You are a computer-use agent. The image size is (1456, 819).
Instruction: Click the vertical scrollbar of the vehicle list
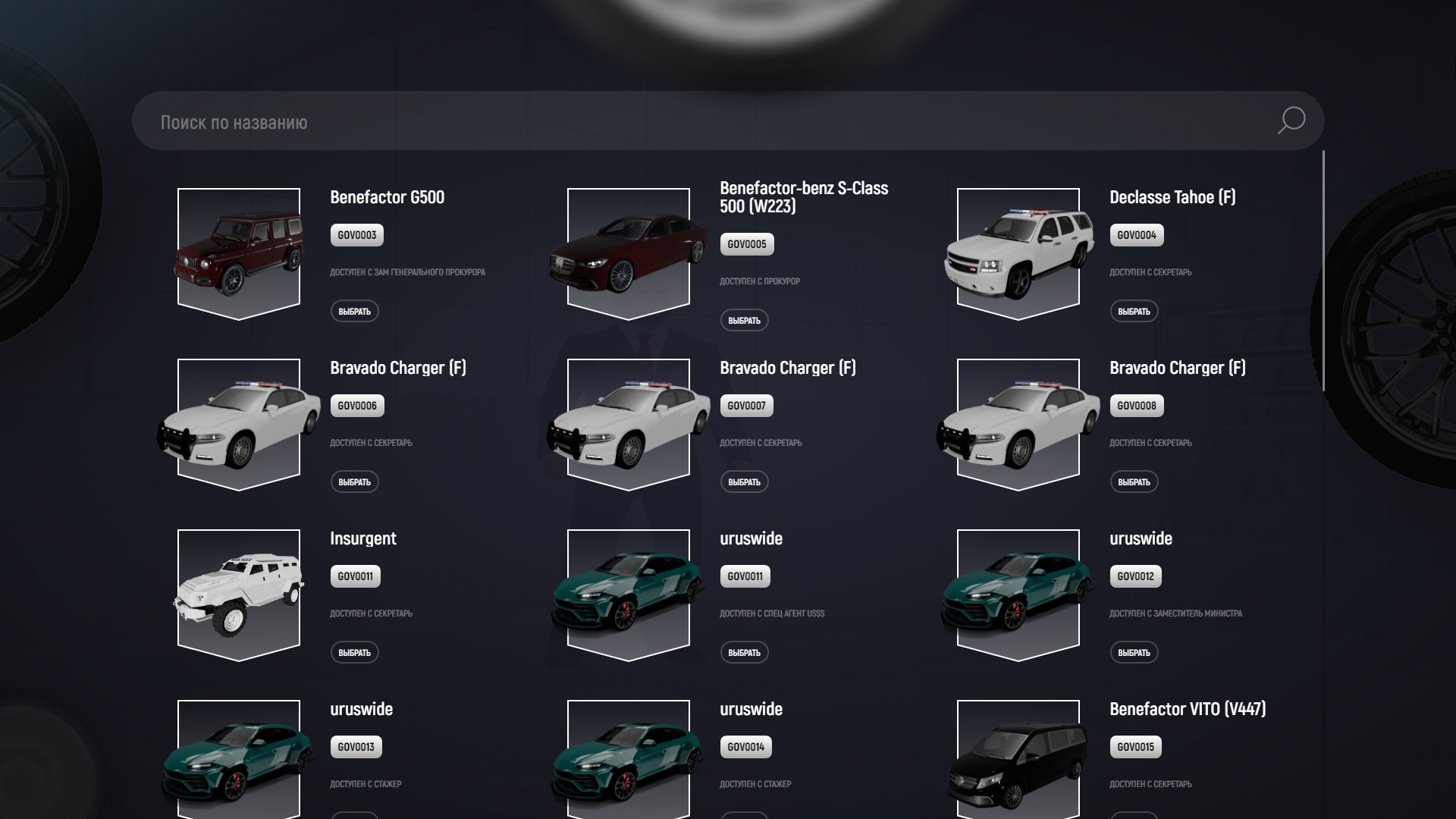point(1323,271)
